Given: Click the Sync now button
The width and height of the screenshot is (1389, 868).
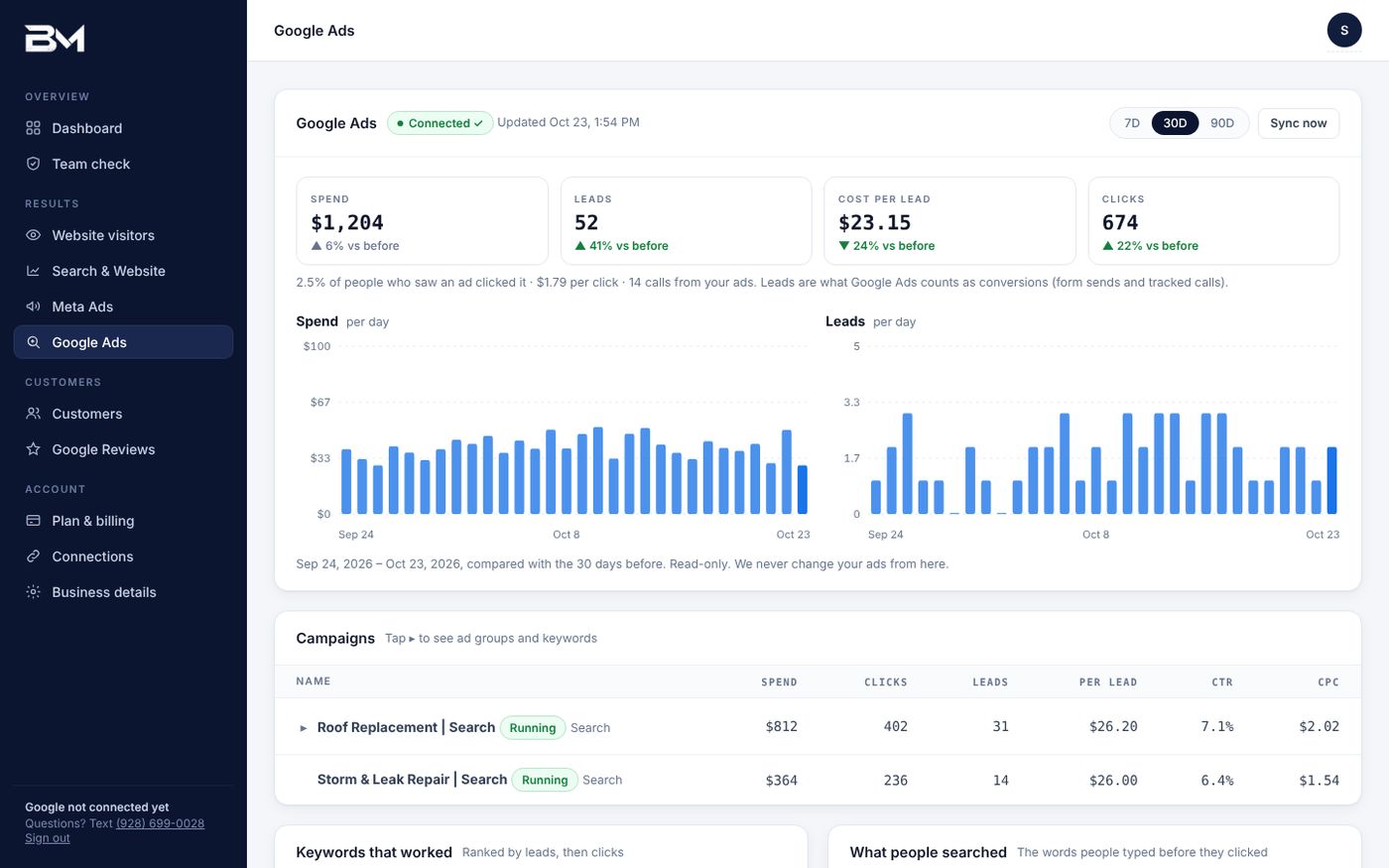Looking at the screenshot, I should [x=1298, y=123].
